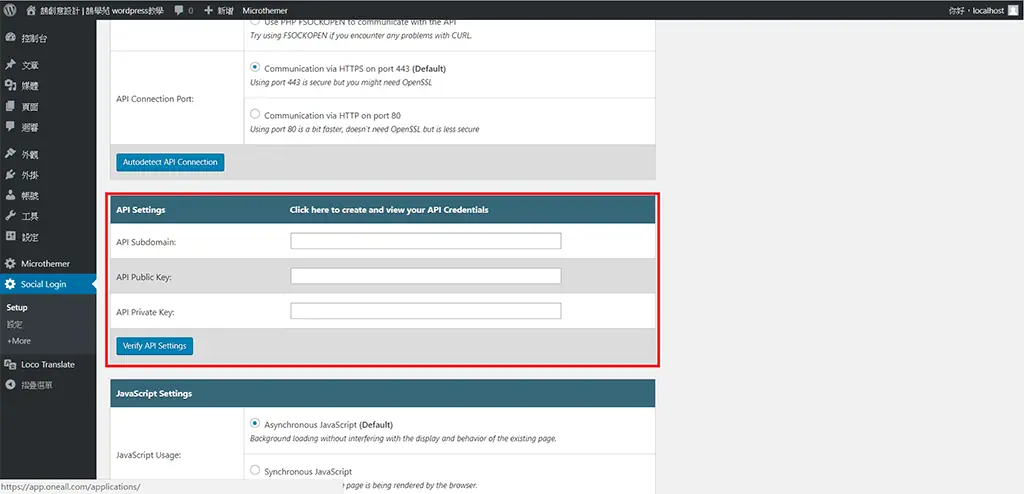Select Communication via HTTP on port 80
Image resolution: width=1024 pixels, height=494 pixels.
255,114
